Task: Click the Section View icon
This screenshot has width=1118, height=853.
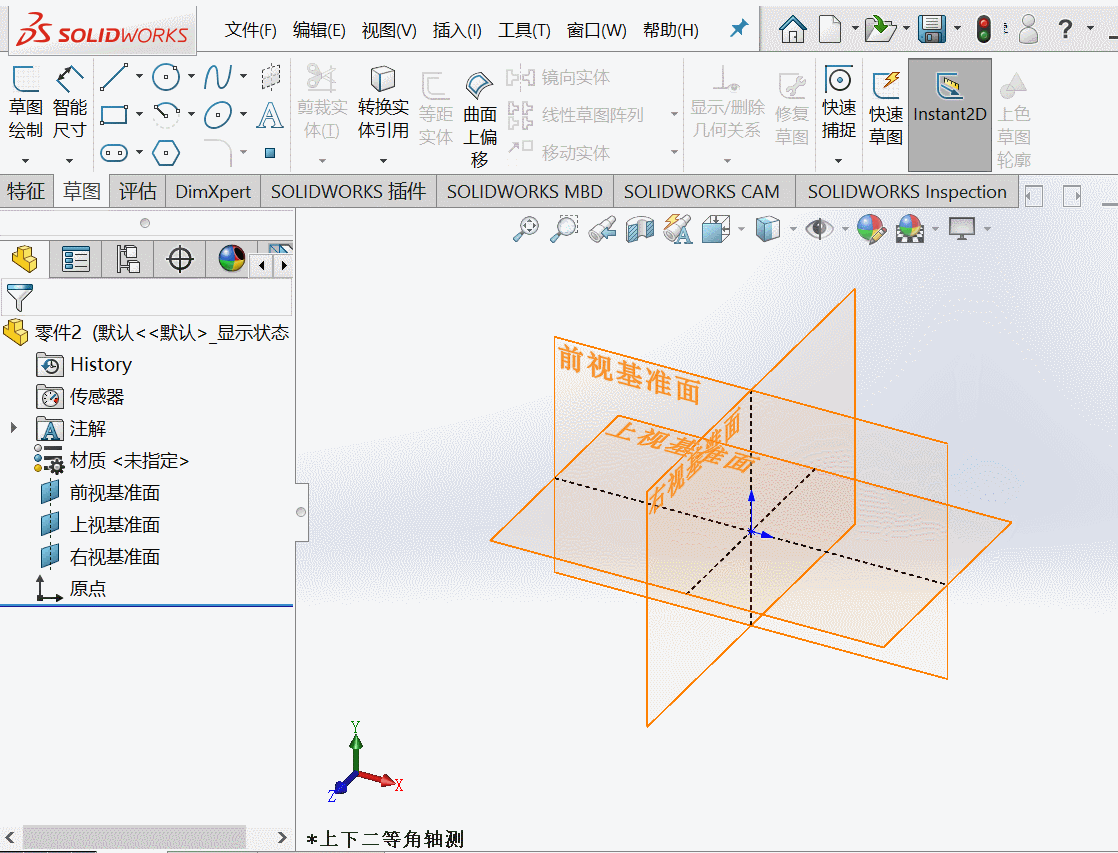Action: [640, 229]
